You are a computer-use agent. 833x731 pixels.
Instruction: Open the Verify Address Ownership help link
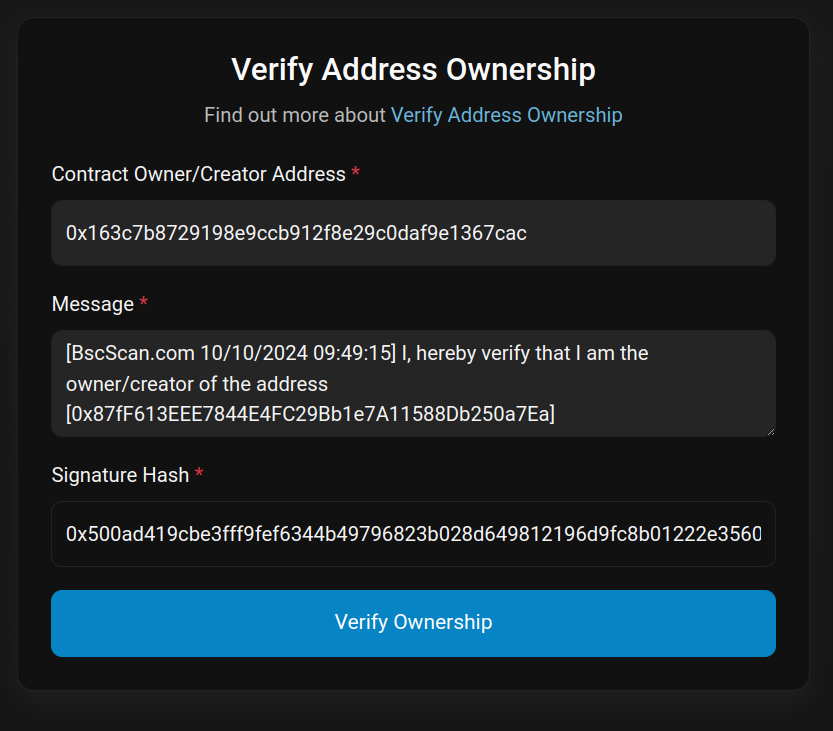click(x=506, y=115)
